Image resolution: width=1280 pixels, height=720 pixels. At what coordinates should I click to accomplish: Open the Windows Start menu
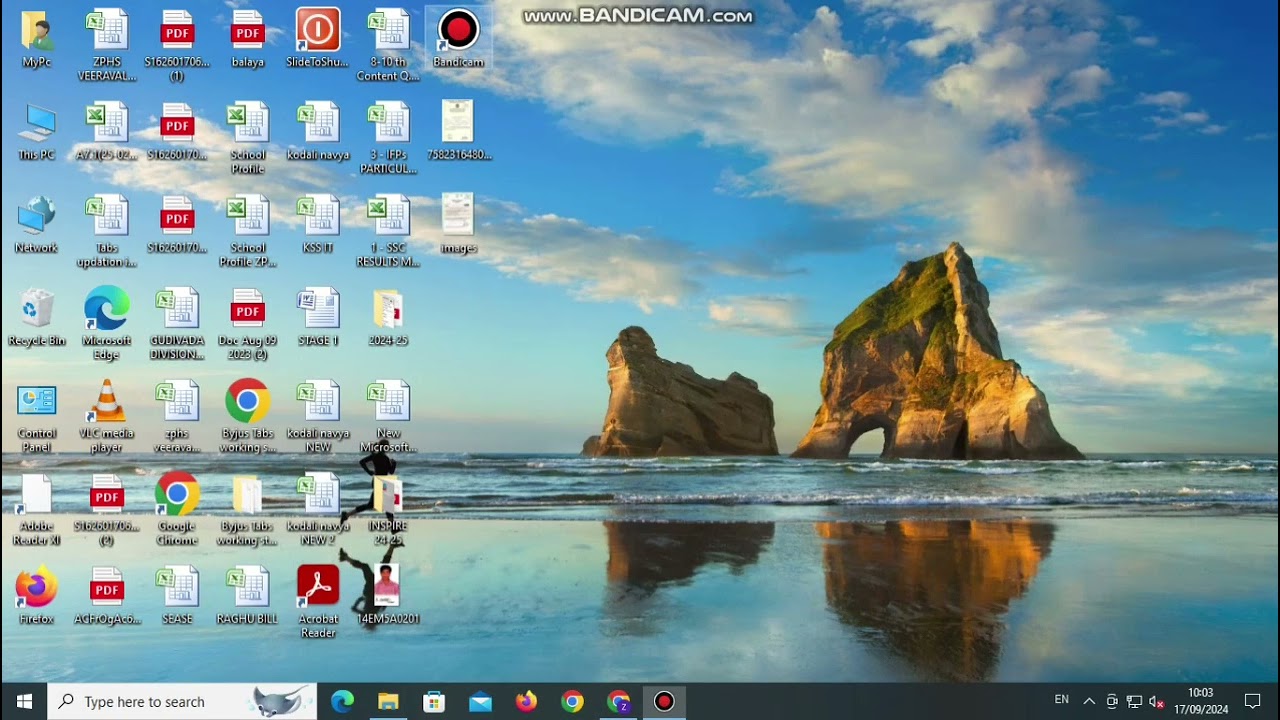click(x=24, y=702)
